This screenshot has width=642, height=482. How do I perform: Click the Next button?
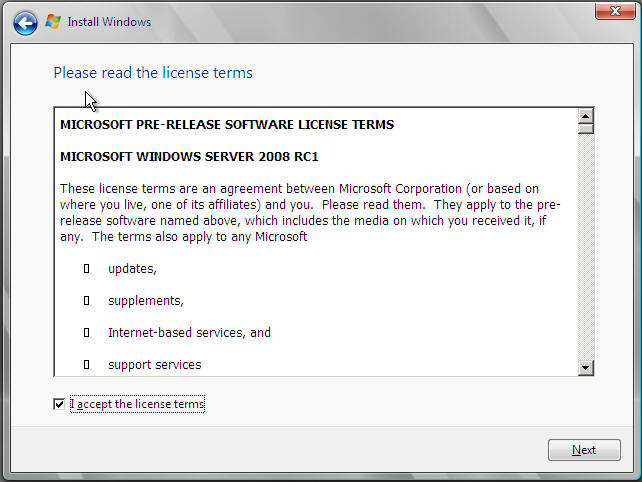point(584,450)
